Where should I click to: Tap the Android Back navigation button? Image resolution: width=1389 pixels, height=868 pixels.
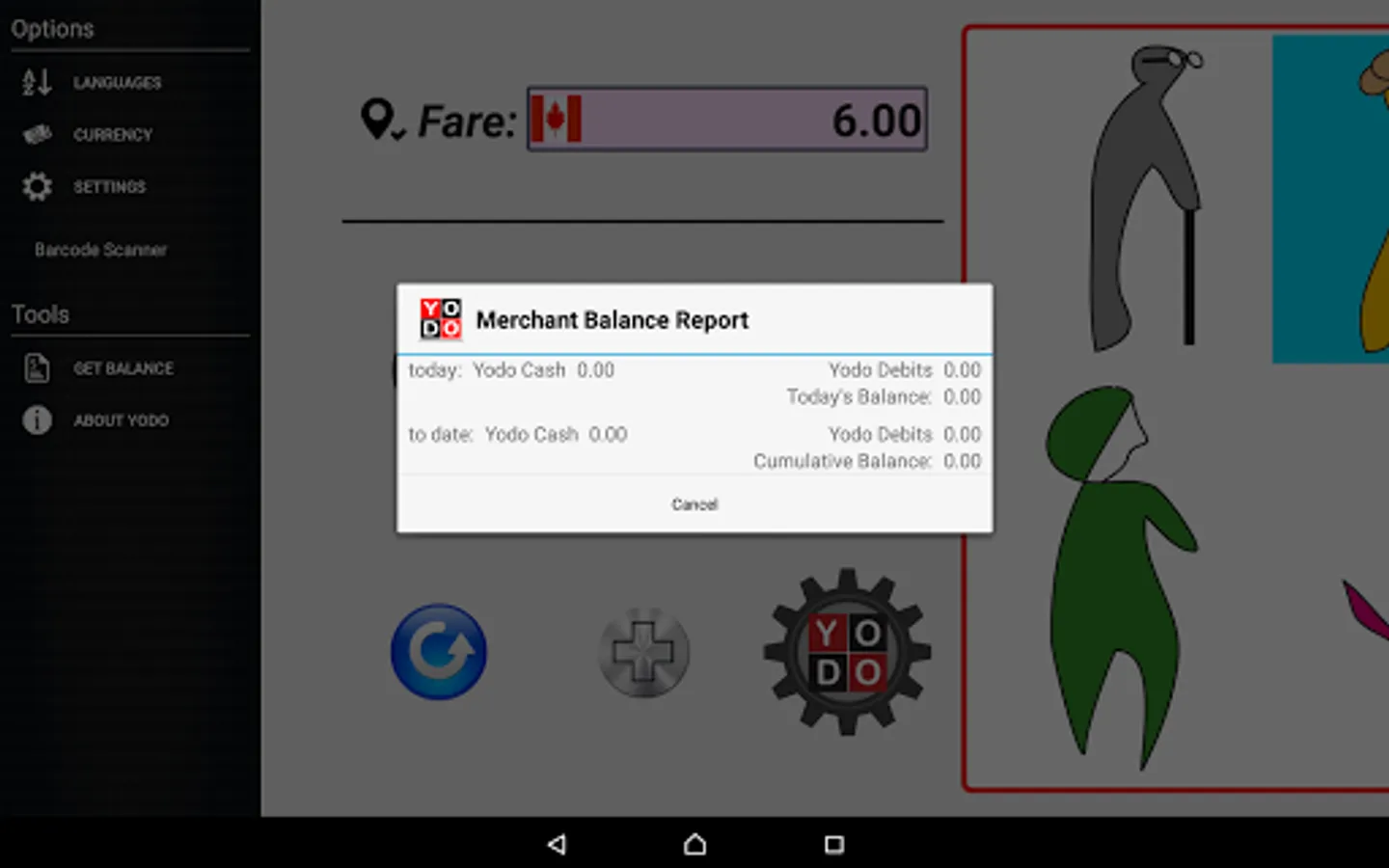coord(557,845)
